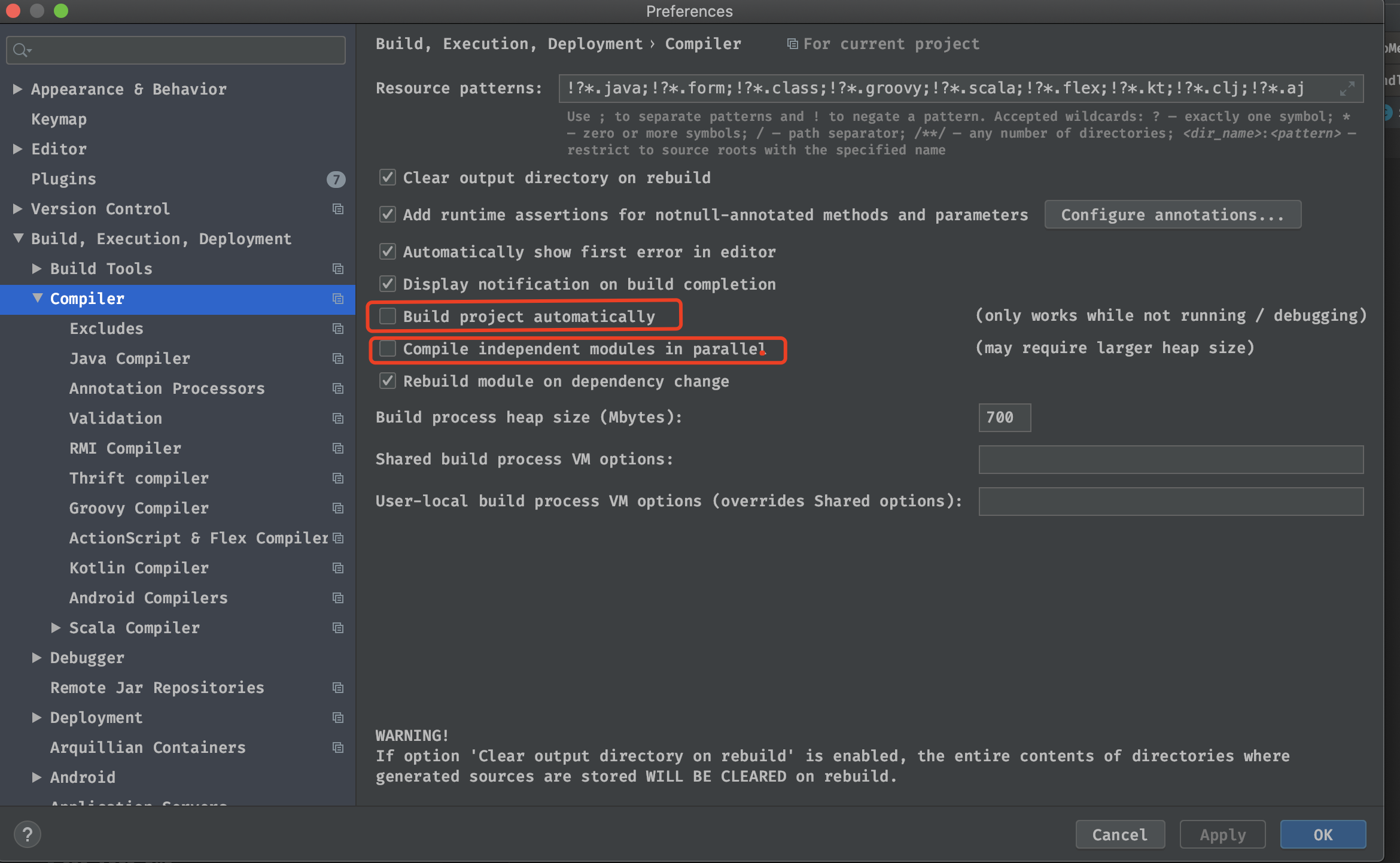This screenshot has width=1400, height=863.
Task: Expand the Scala Compiler node
Action: tap(56, 628)
